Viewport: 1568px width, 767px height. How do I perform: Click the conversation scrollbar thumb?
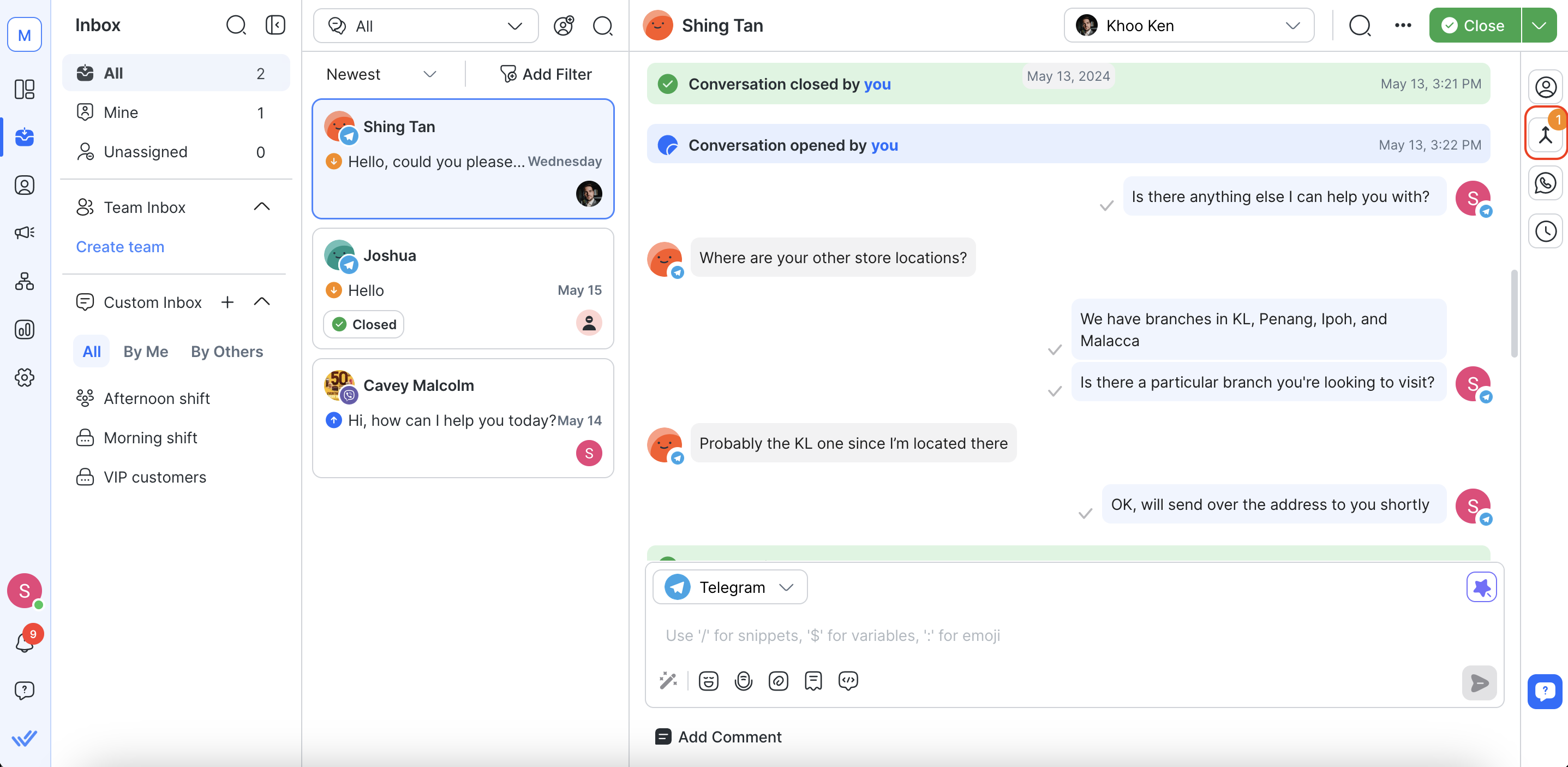click(x=1514, y=314)
